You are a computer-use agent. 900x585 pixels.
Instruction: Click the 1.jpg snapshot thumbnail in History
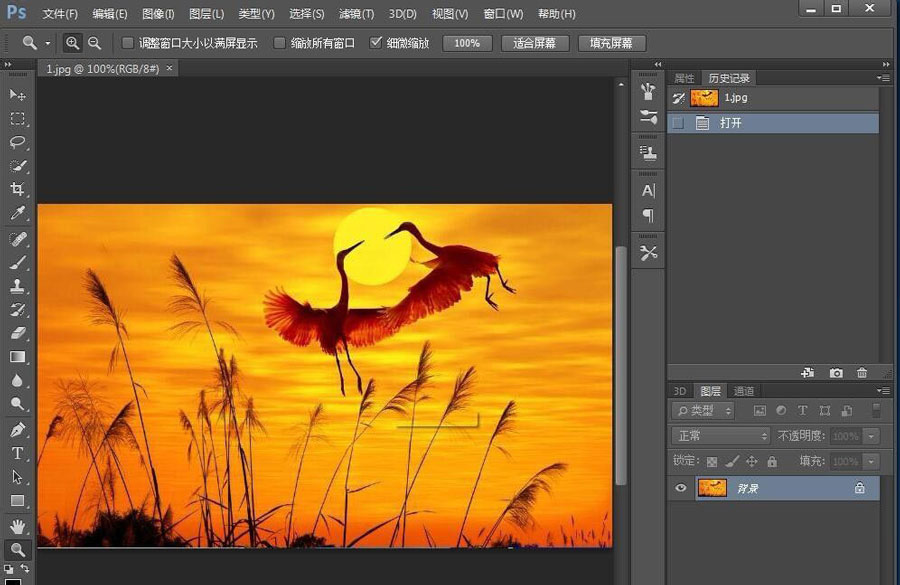pyautogui.click(x=703, y=97)
